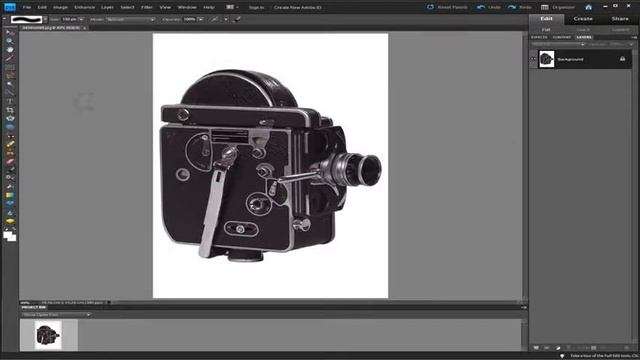
Task: Switch to the Create tab
Action: point(583,19)
